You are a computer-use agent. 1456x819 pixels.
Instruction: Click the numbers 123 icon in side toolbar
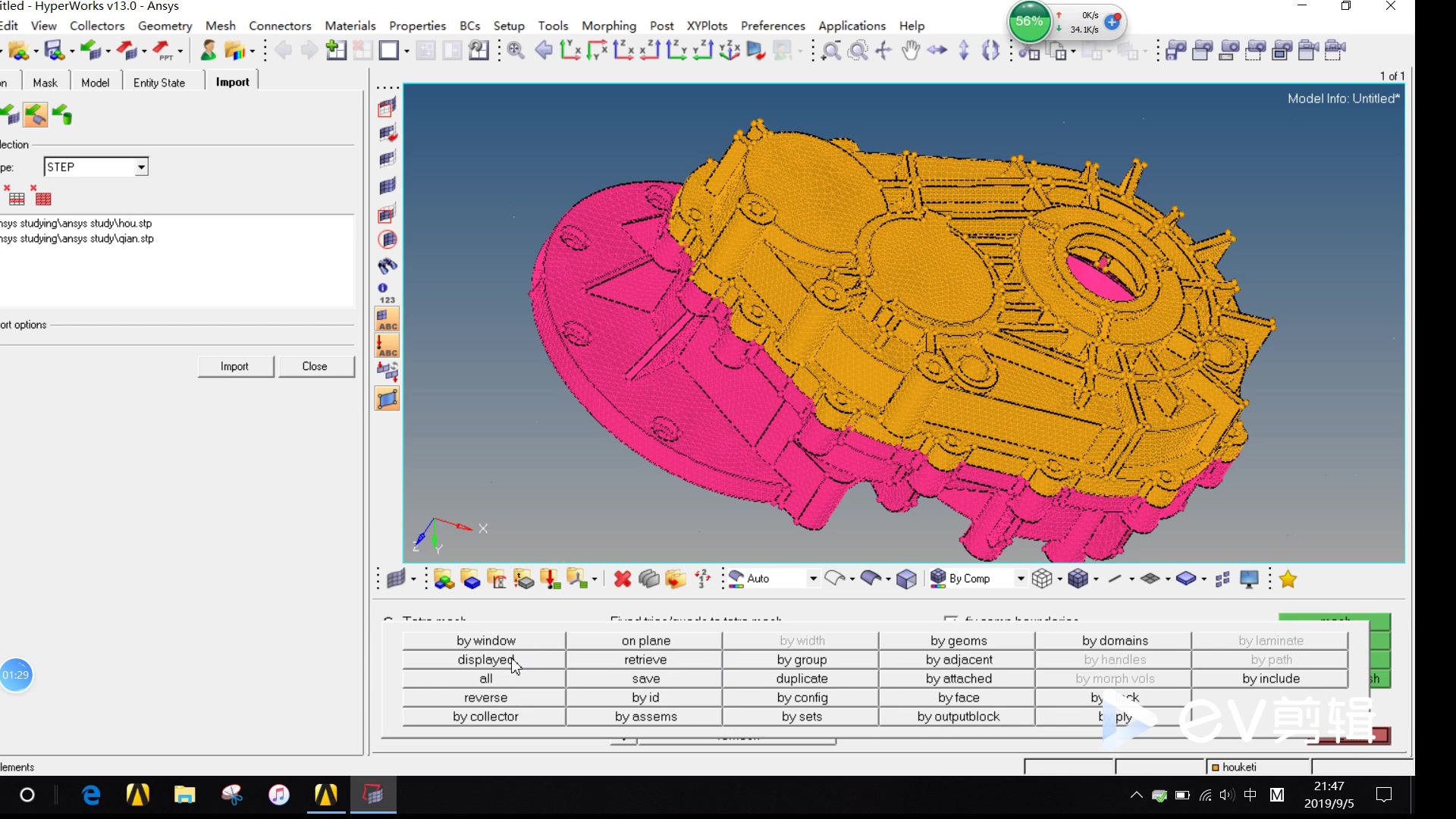[x=387, y=293]
